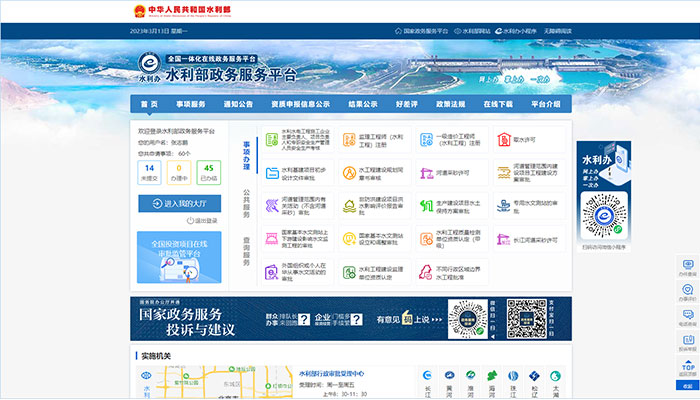Open 水工程建设规划同意书审核 orange circle icon
Image resolution: width=700 pixels, height=400 pixels.
pyautogui.click(x=349, y=173)
